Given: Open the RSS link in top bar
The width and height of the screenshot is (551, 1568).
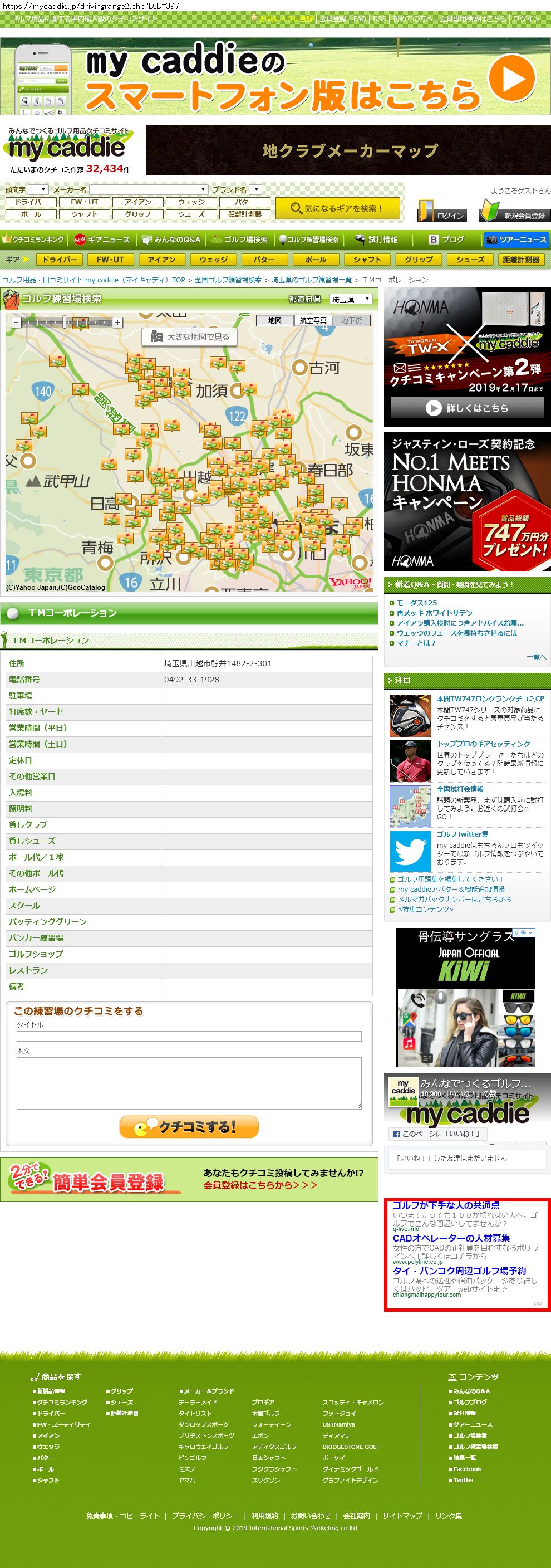Looking at the screenshot, I should pyautogui.click(x=380, y=19).
